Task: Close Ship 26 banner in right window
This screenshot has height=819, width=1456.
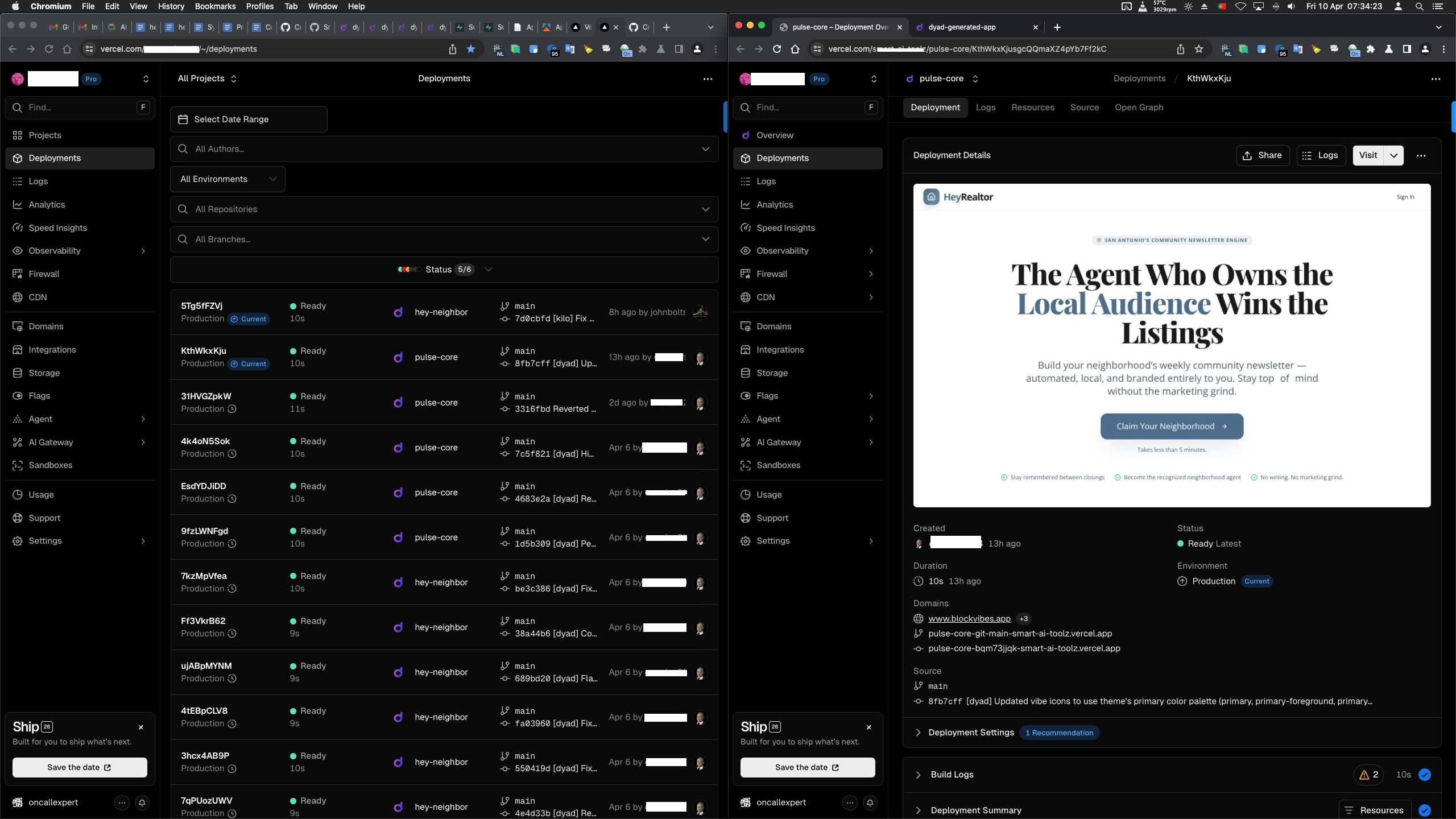Action: [x=869, y=727]
